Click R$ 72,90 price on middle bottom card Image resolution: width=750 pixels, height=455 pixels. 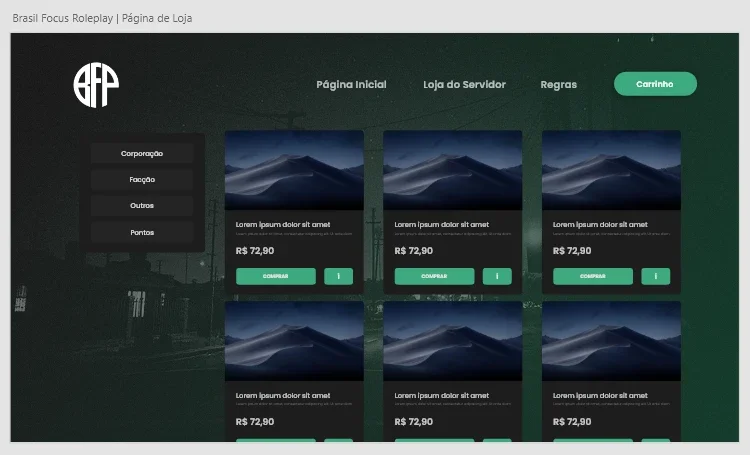[413, 422]
